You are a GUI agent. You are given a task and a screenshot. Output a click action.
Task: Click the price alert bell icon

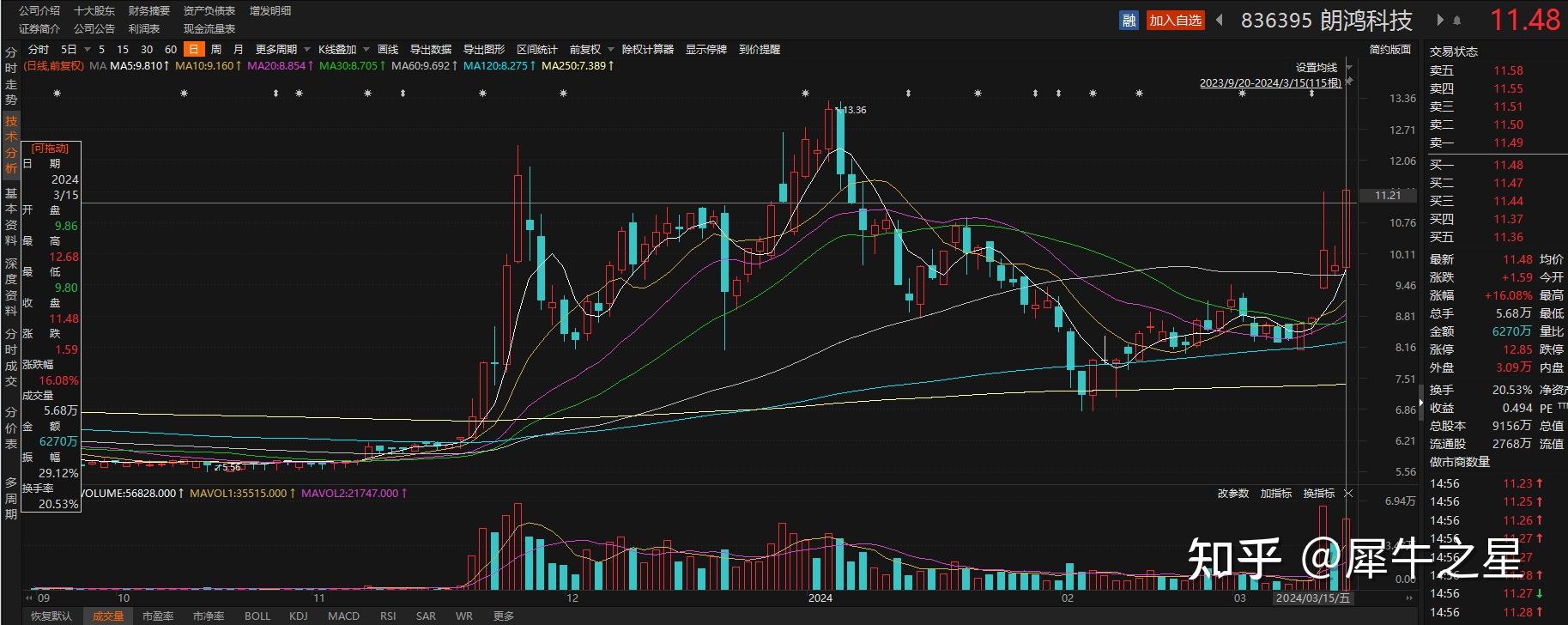point(1457,21)
